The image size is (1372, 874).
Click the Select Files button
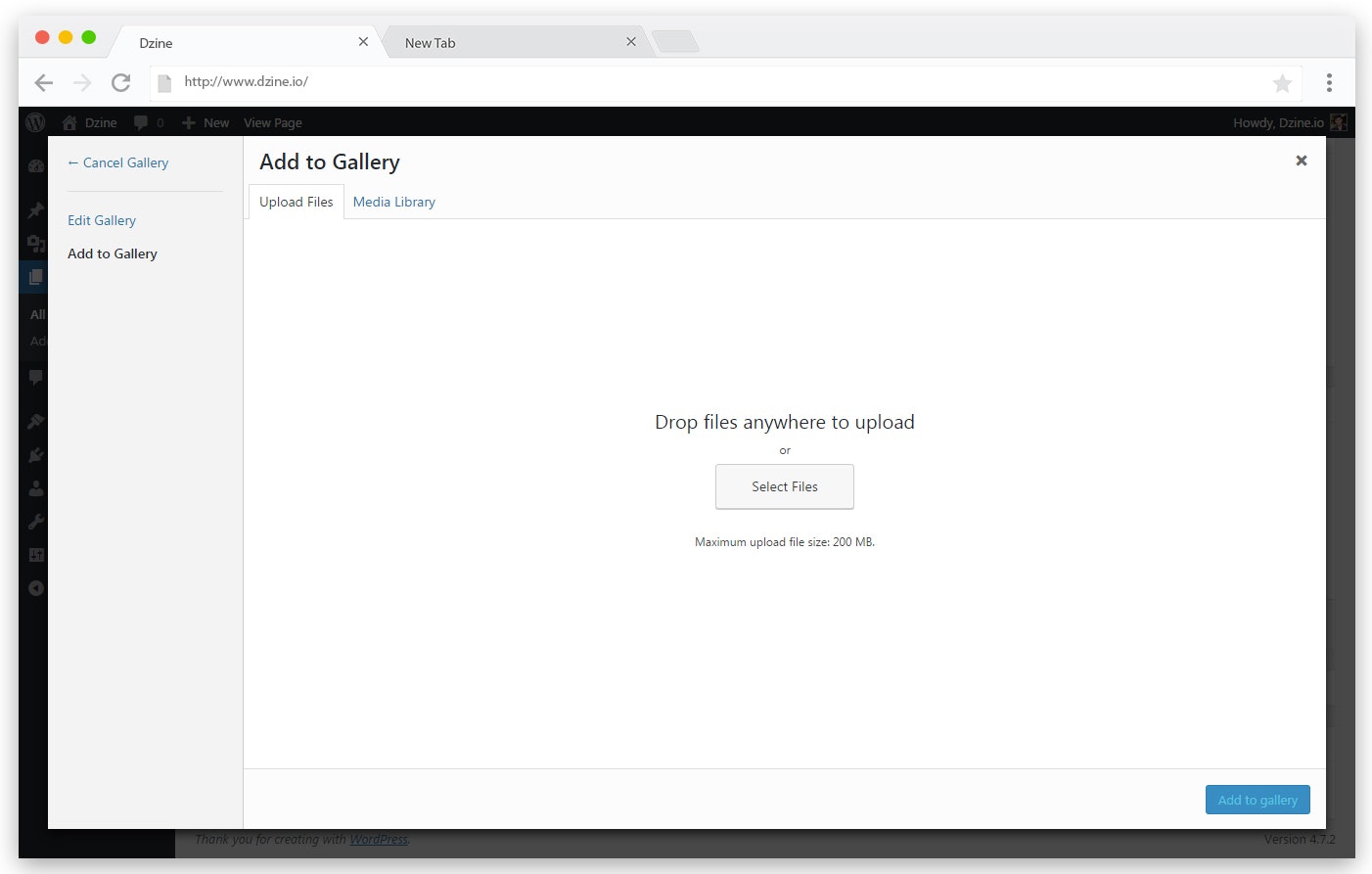[784, 486]
